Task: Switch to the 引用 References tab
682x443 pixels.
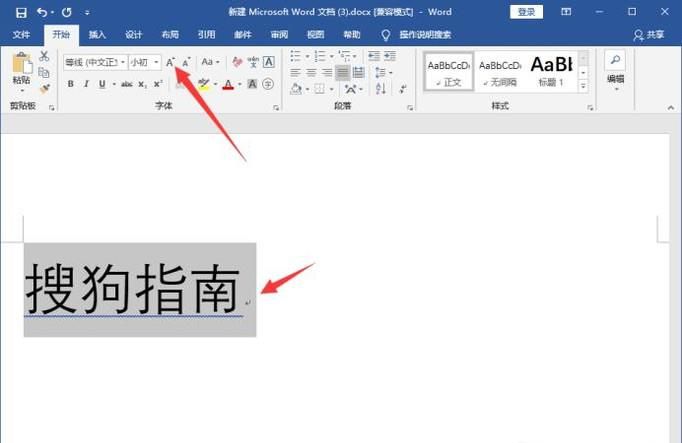Action: point(207,34)
